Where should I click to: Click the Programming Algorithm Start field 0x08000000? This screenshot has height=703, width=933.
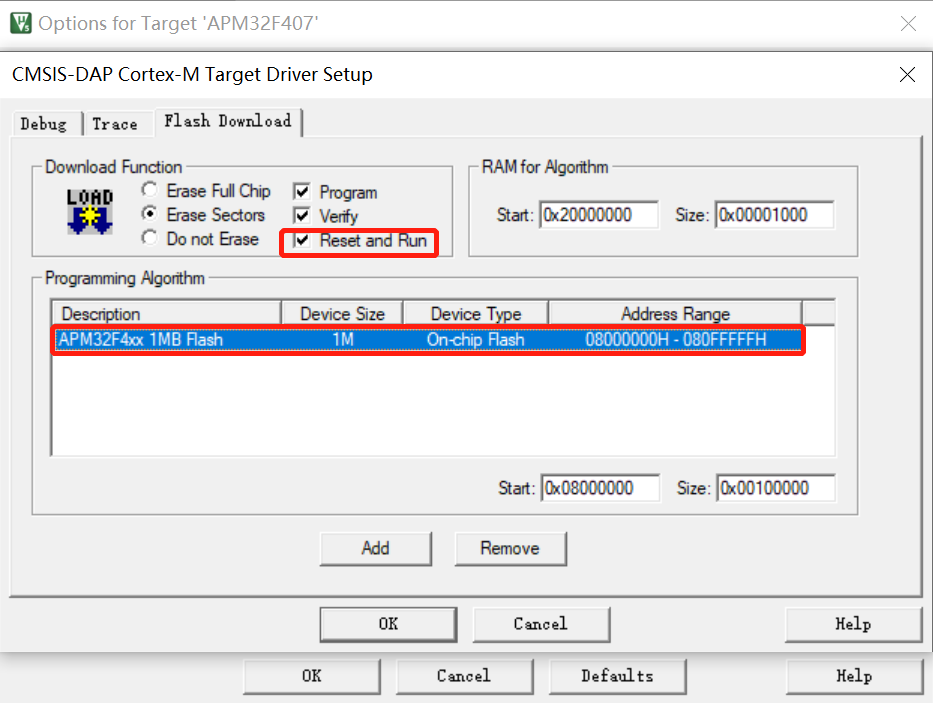tap(600, 488)
